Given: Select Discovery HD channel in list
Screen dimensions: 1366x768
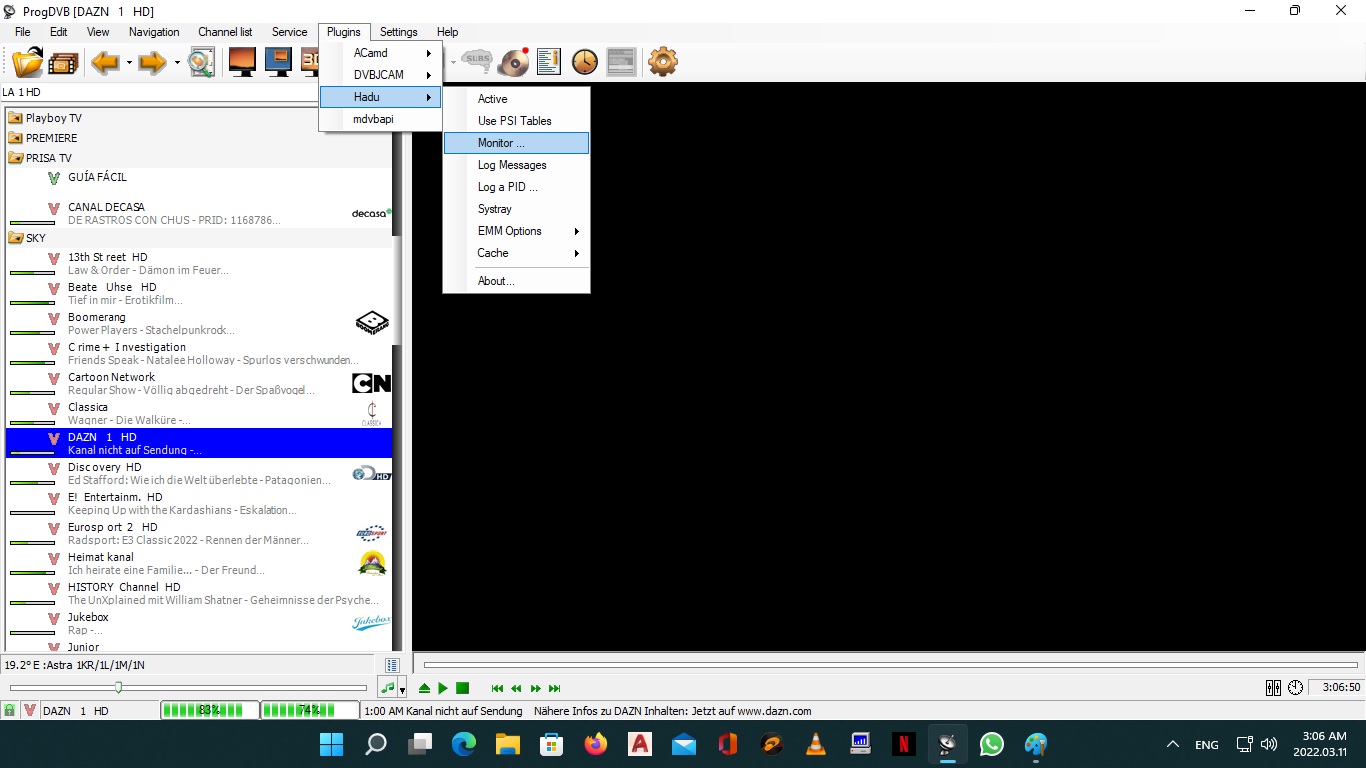Looking at the screenshot, I should 105,467.
